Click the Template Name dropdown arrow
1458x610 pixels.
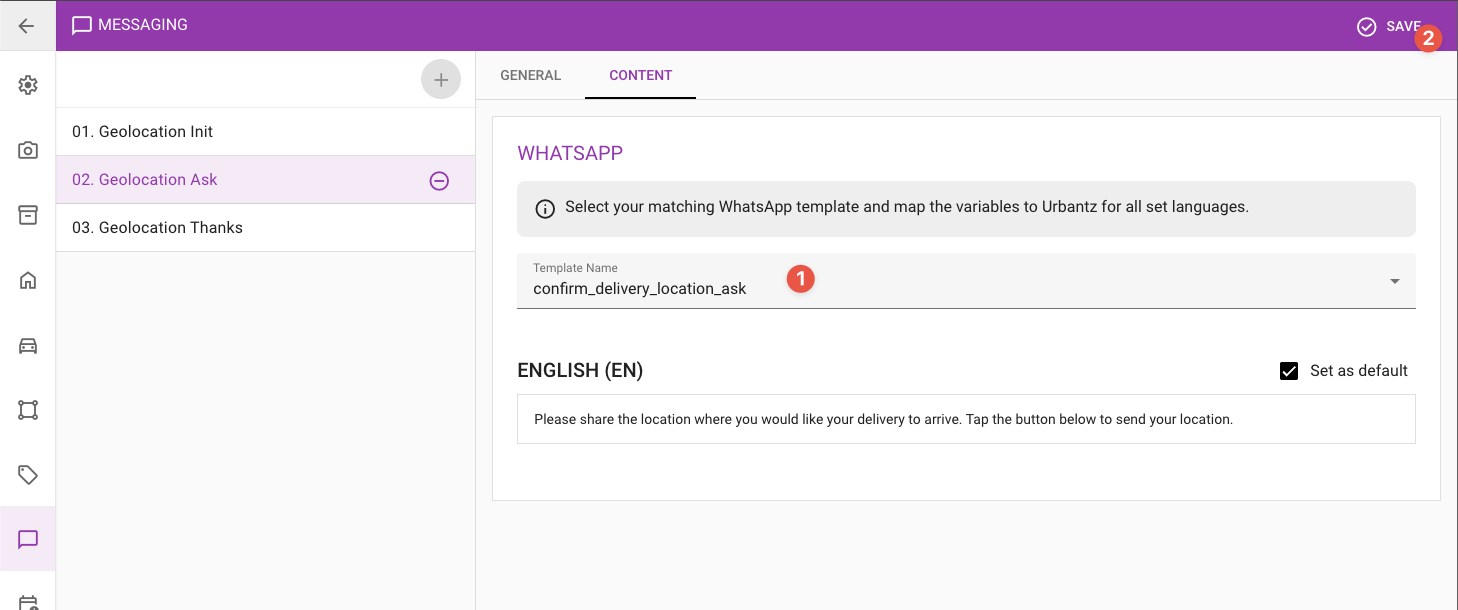(1395, 282)
